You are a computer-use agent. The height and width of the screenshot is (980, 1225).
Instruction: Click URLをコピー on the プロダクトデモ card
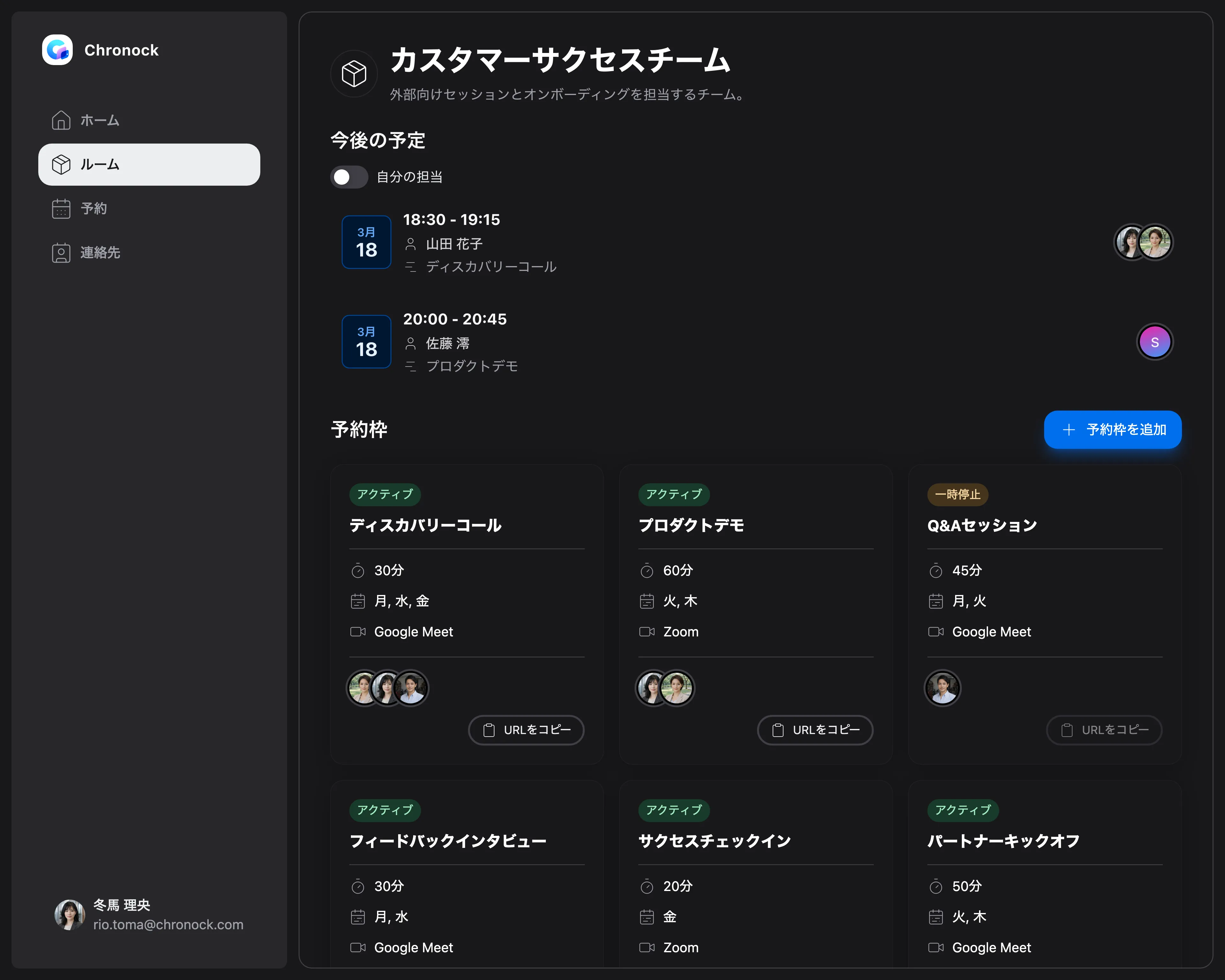point(815,730)
